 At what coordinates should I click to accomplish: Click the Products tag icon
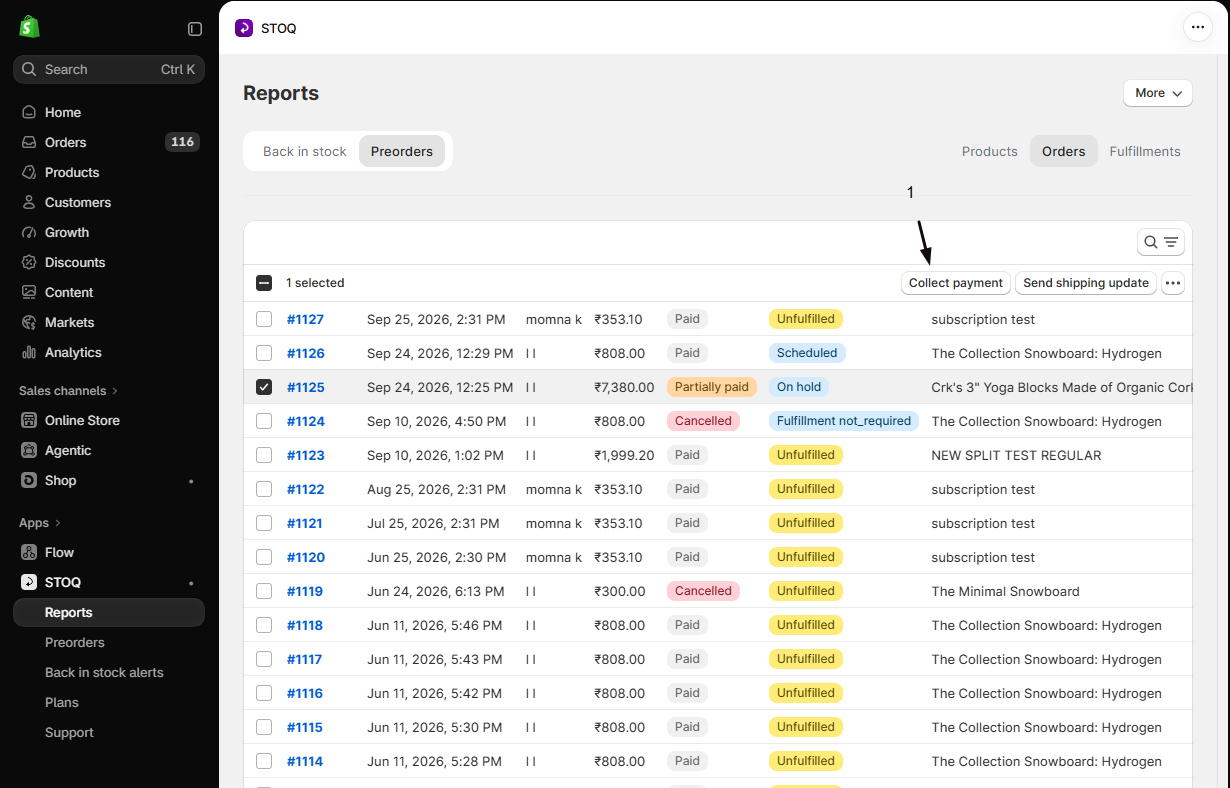pos(29,172)
